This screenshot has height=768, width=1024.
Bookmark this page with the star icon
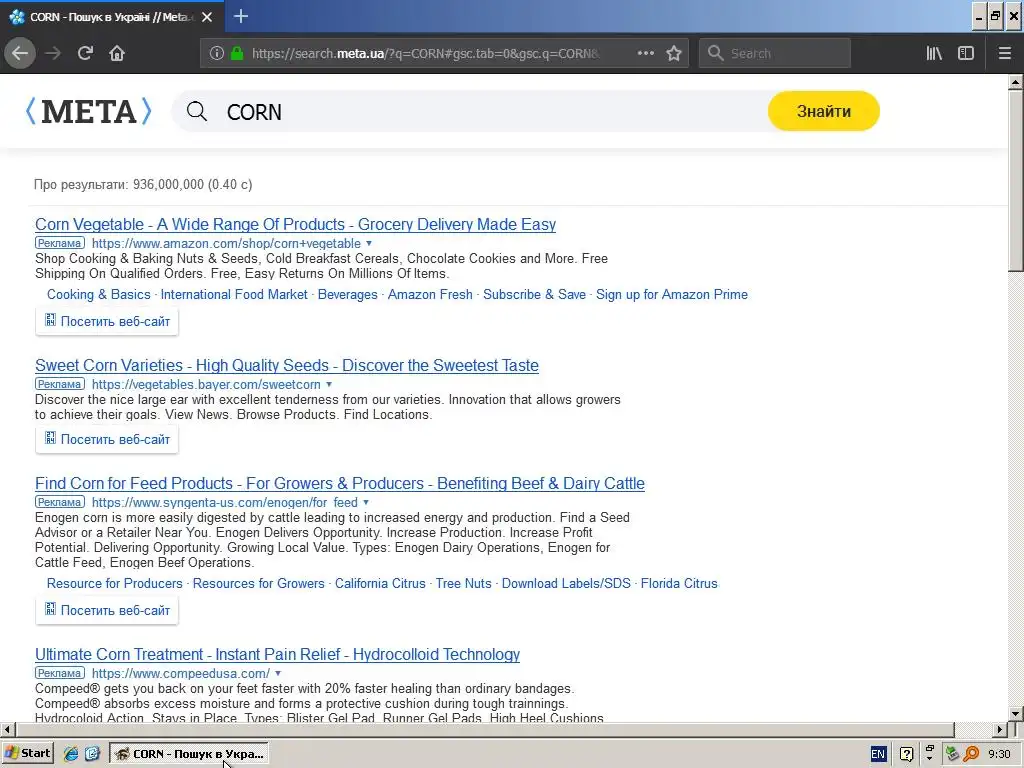click(x=674, y=53)
